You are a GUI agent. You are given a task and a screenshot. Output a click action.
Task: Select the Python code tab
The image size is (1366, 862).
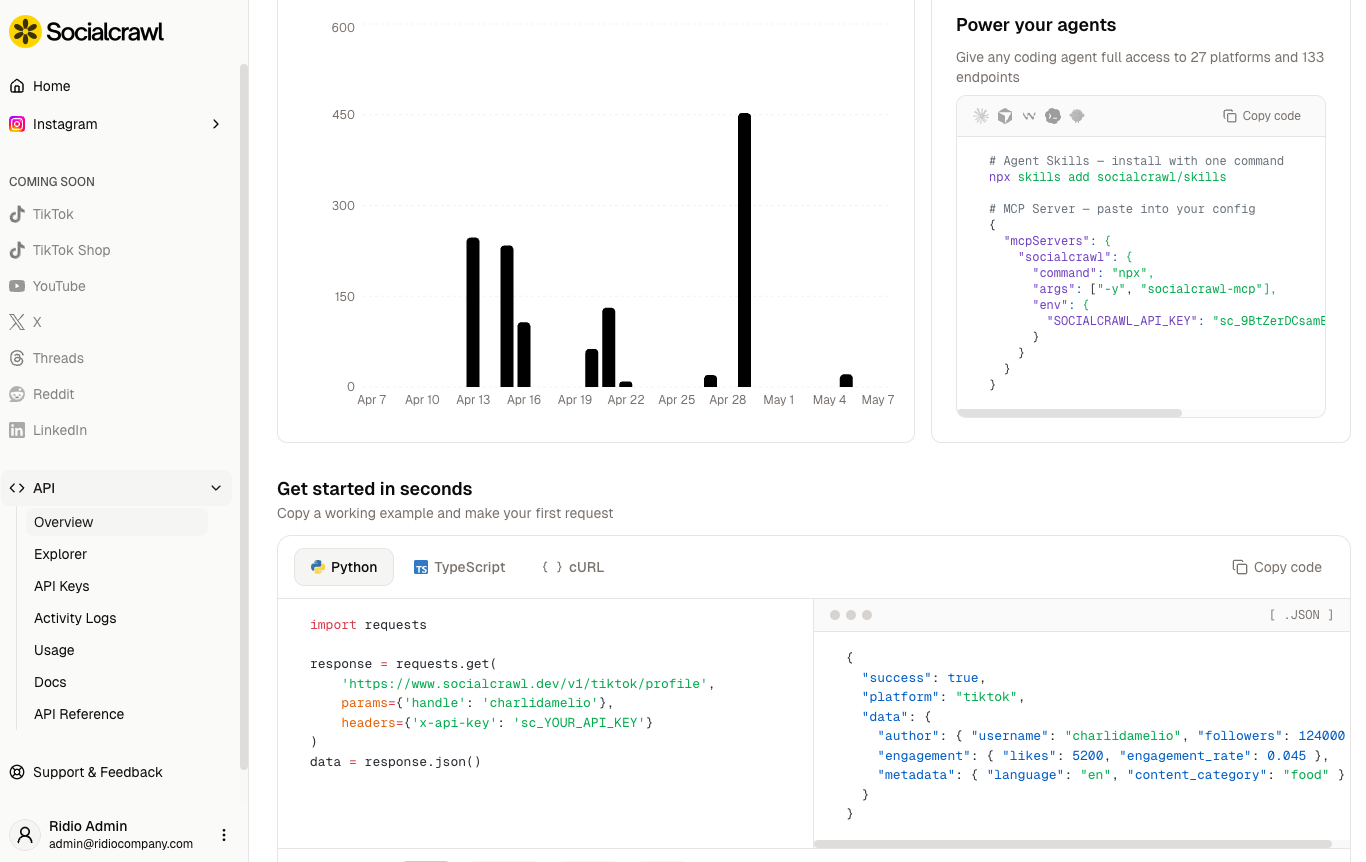[x=344, y=567]
